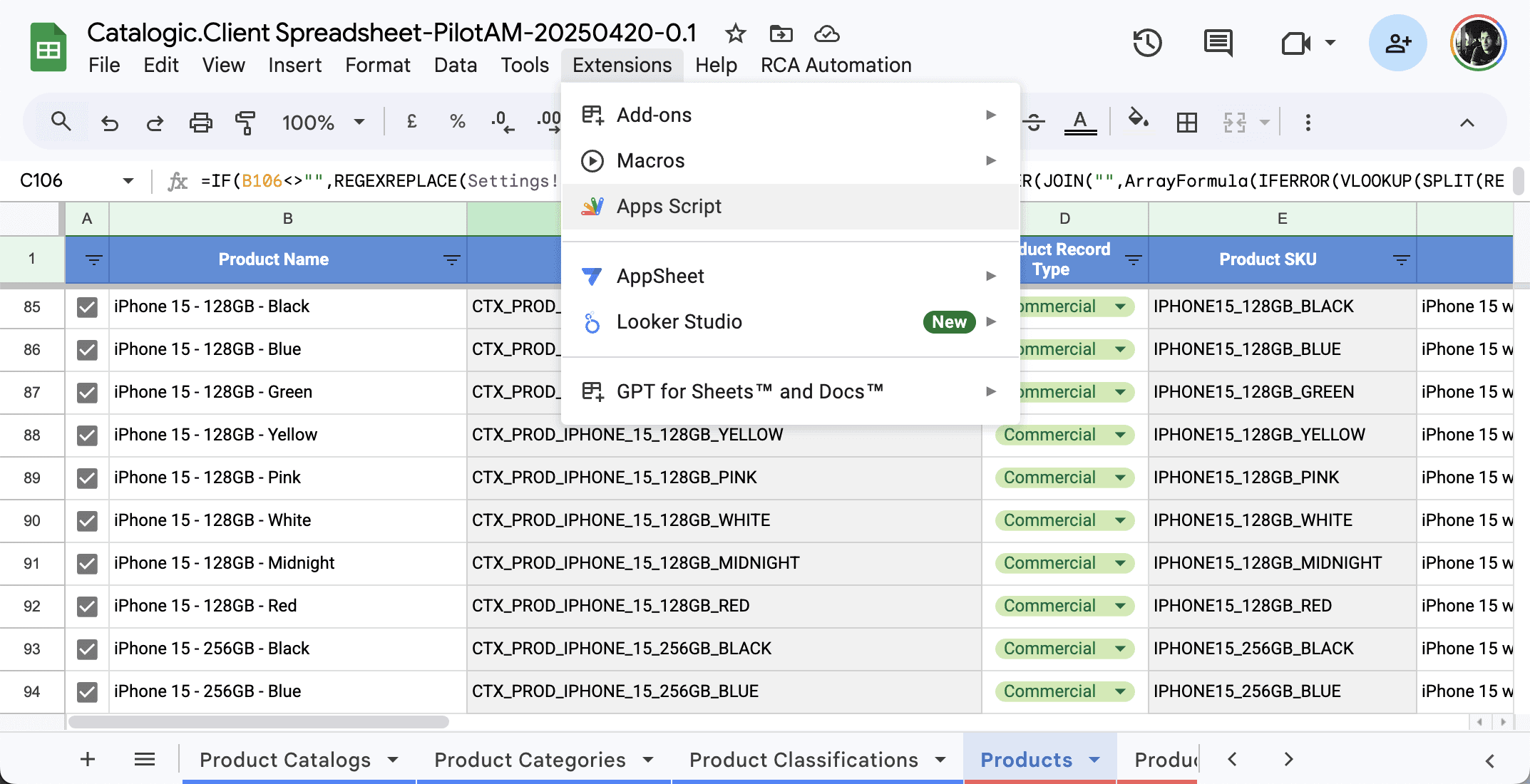1530x784 pixels.
Task: Uncheck checkbox for iPhone 15 128GB Black
Action: (x=87, y=307)
